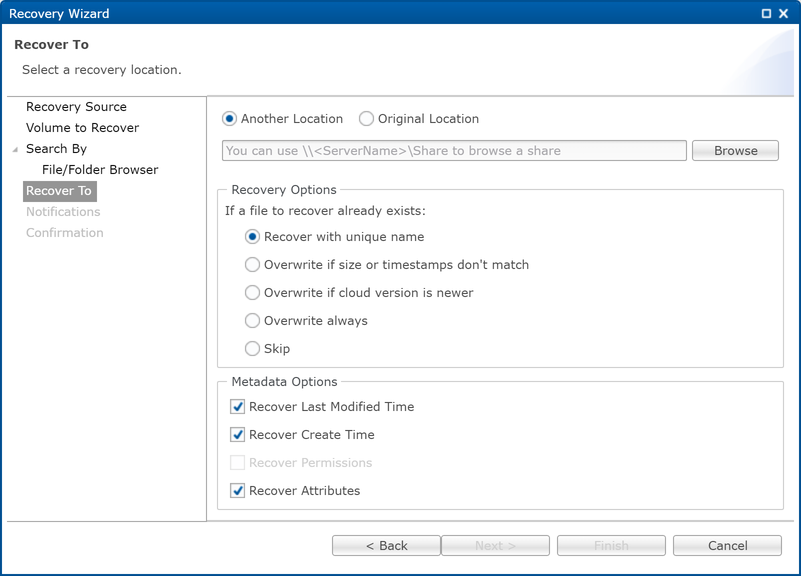
Task: Open the File/Folder Browser step
Action: click(x=100, y=170)
